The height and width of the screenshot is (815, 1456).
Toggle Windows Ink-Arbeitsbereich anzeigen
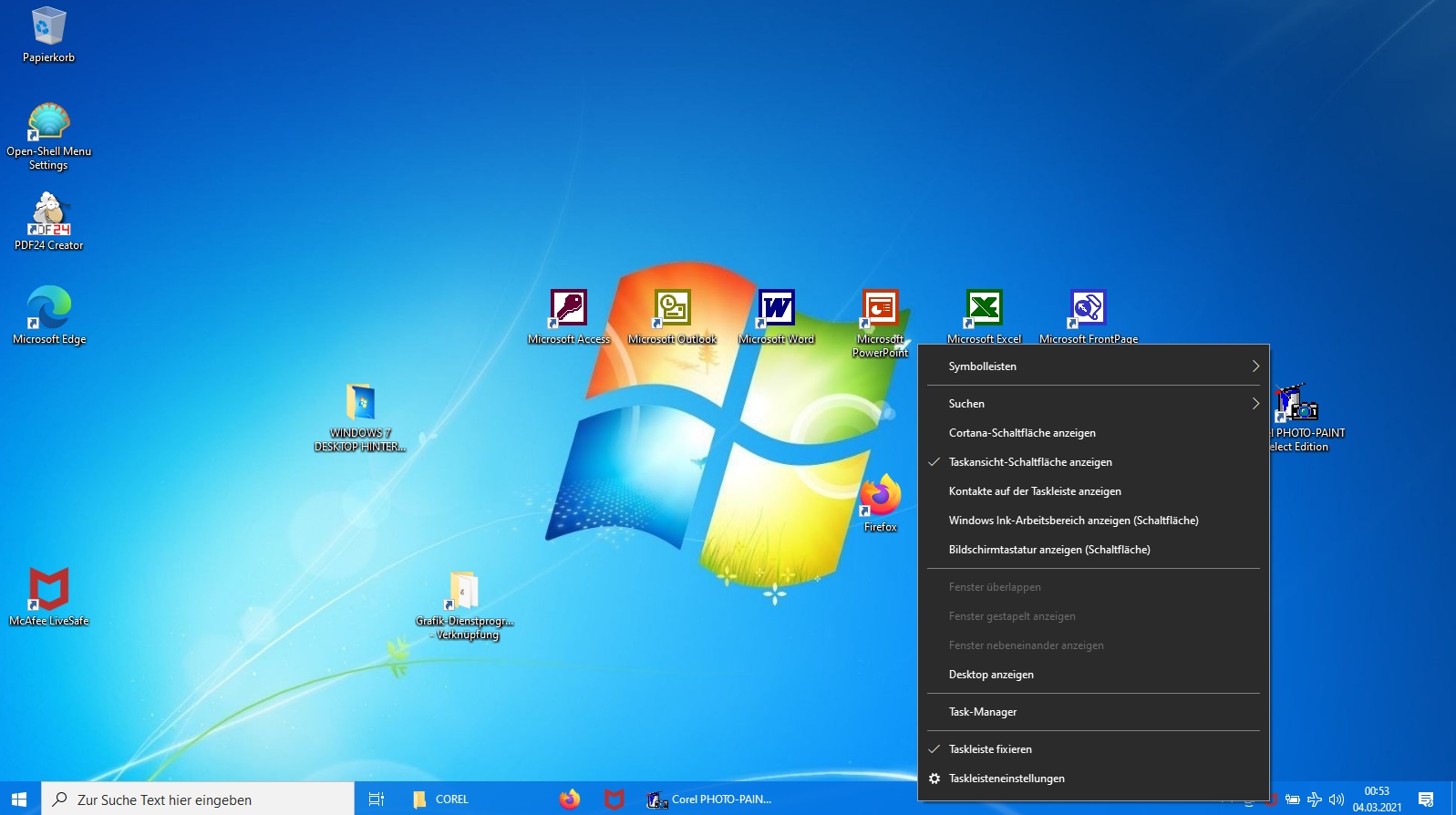[1093, 520]
